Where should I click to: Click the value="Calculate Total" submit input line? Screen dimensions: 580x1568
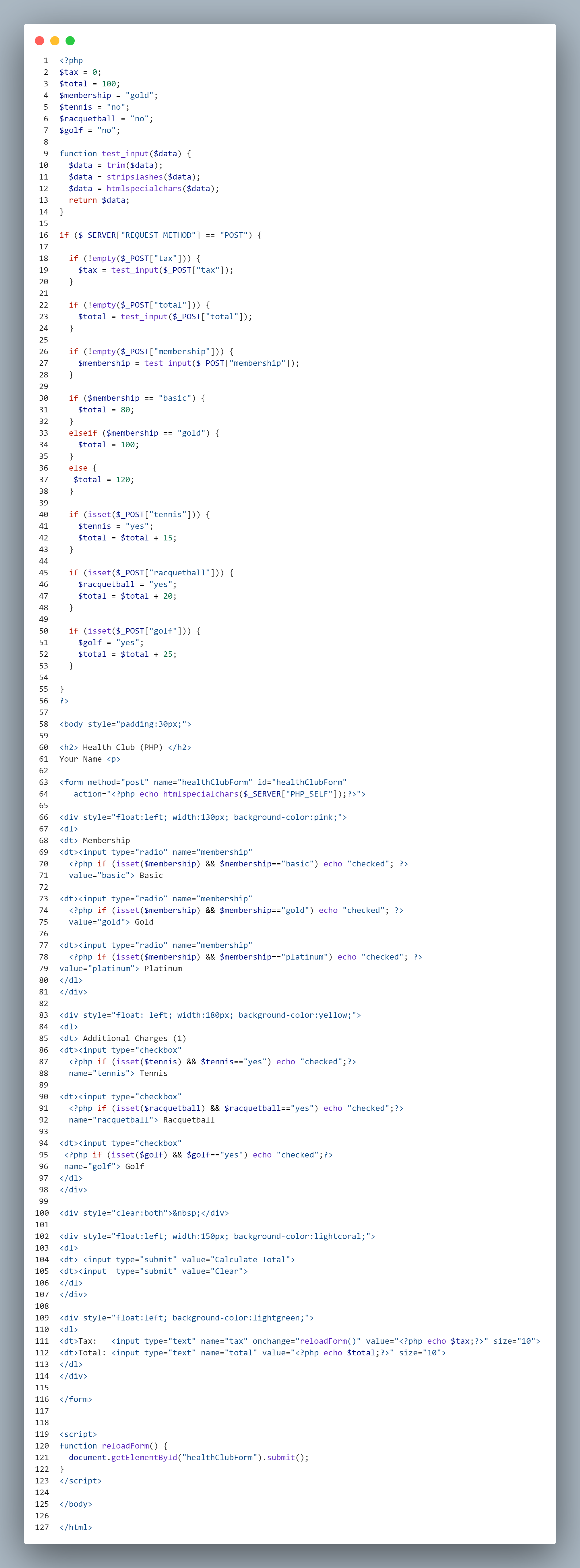coord(177,1259)
